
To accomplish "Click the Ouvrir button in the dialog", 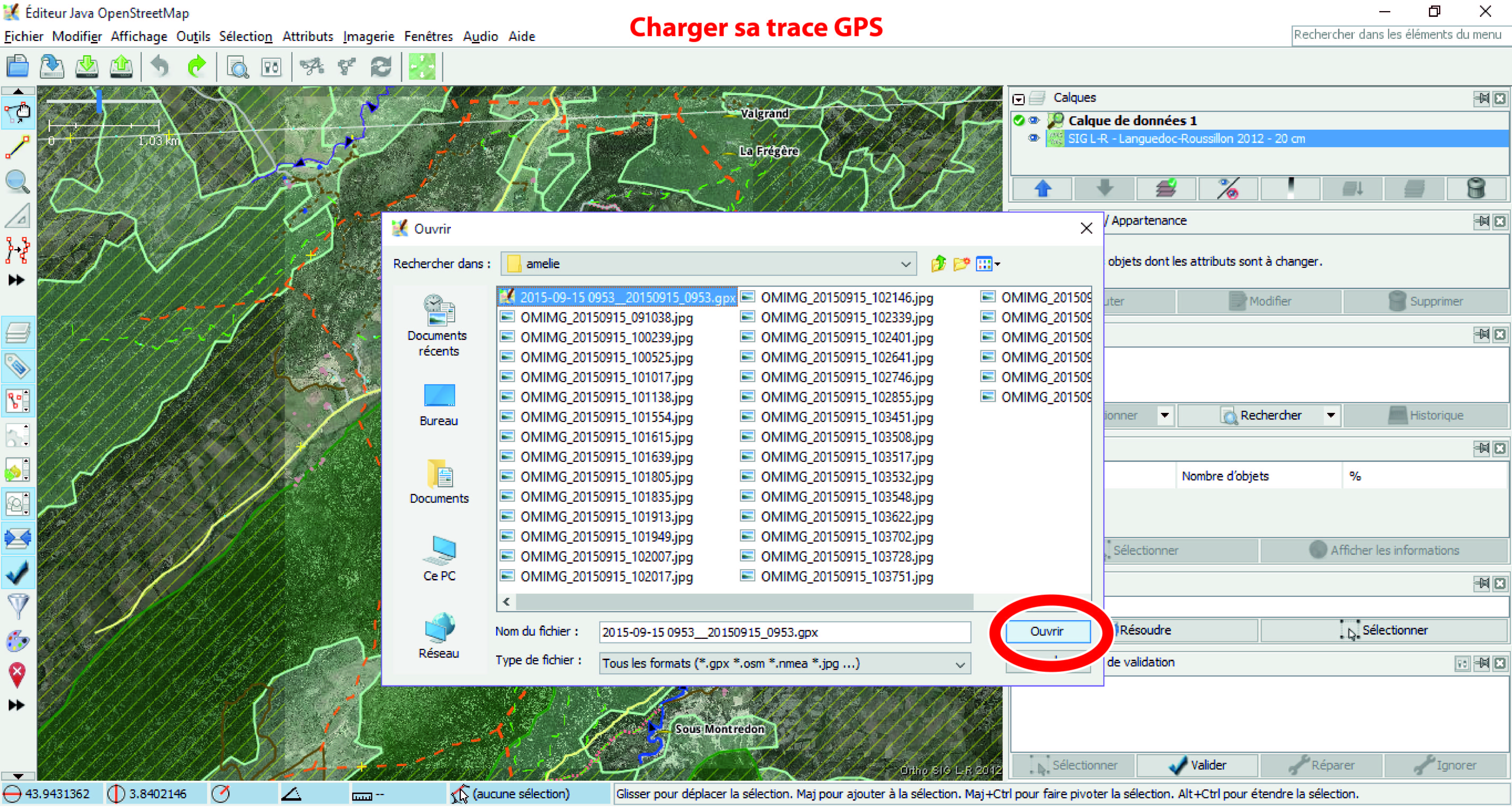I will [1048, 631].
